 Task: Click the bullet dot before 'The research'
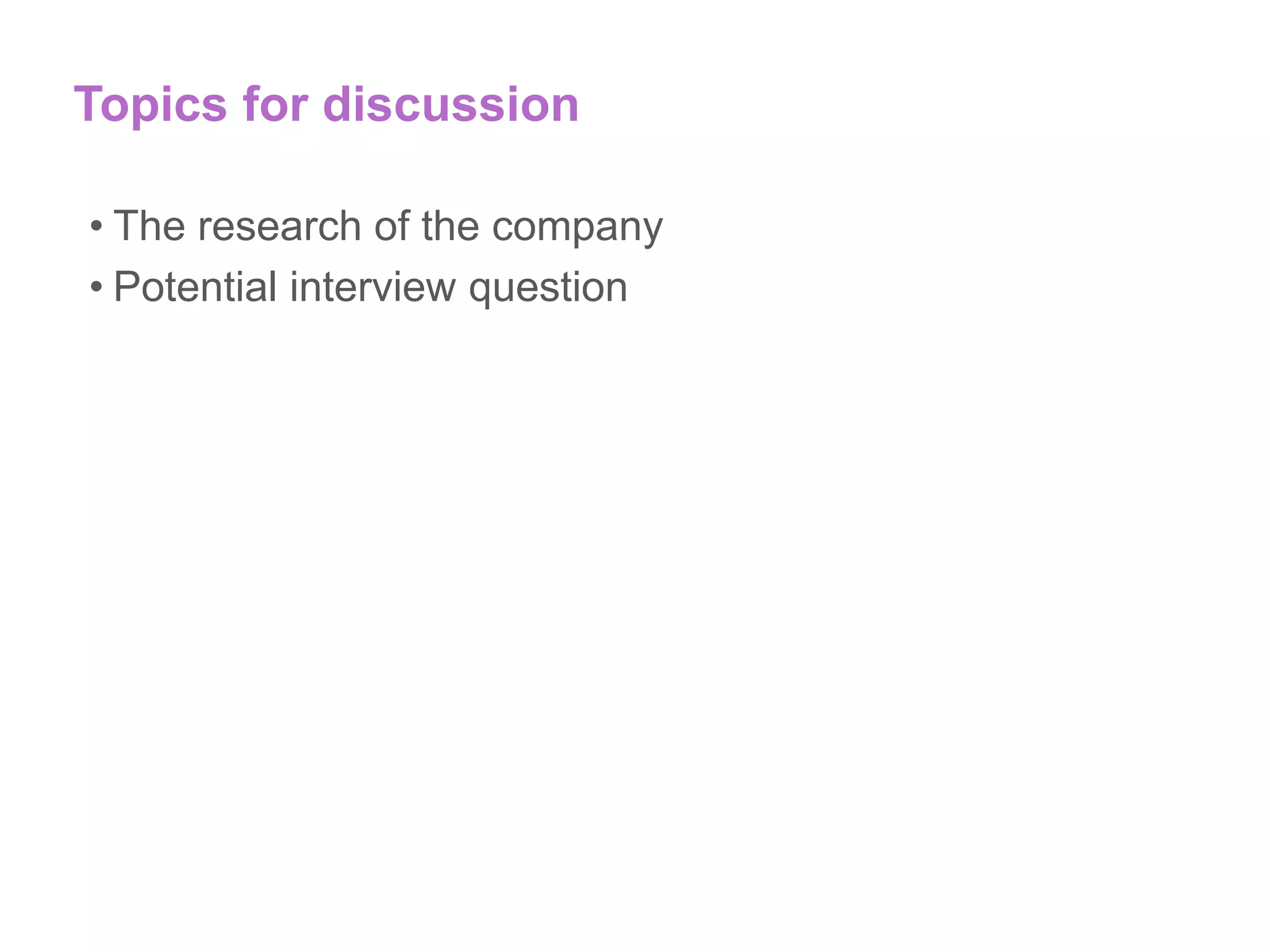[x=95, y=227]
